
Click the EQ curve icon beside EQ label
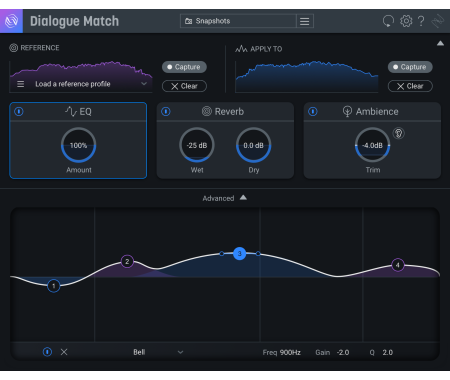tap(71, 111)
